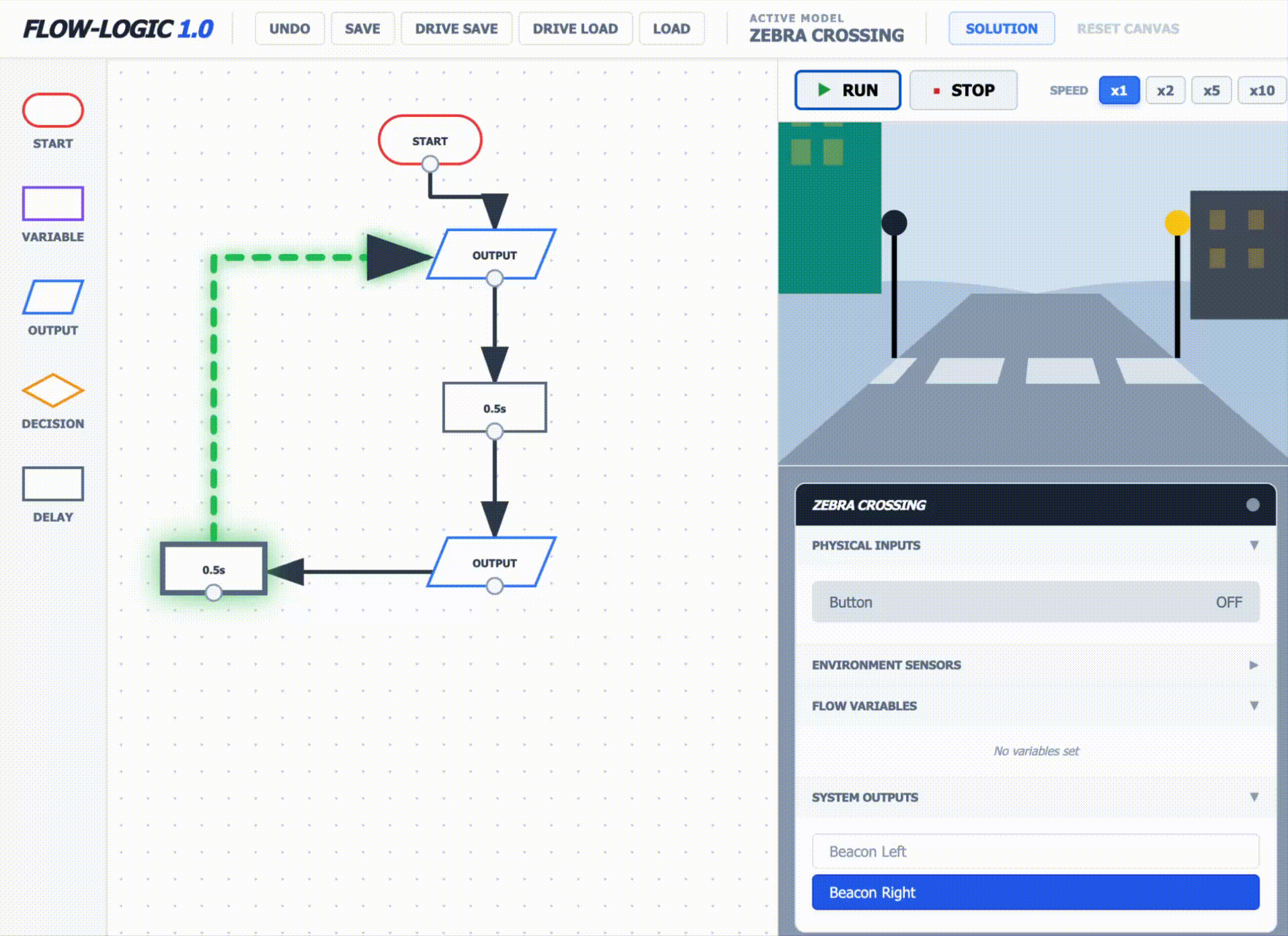This screenshot has height=936, width=1288.
Task: Select the DELAY block tool
Action: (53, 483)
